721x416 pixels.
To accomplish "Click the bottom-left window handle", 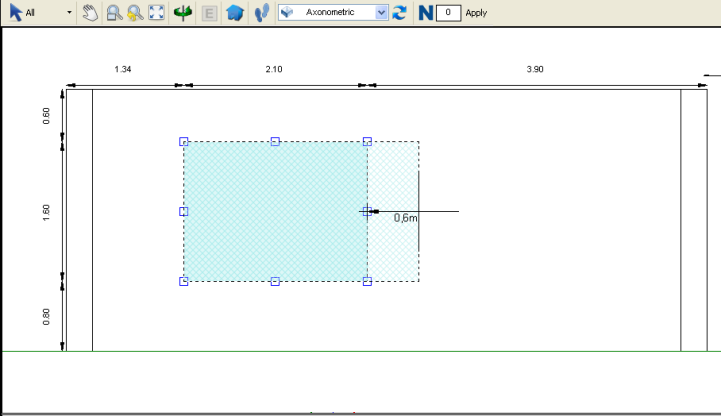I will [183, 281].
